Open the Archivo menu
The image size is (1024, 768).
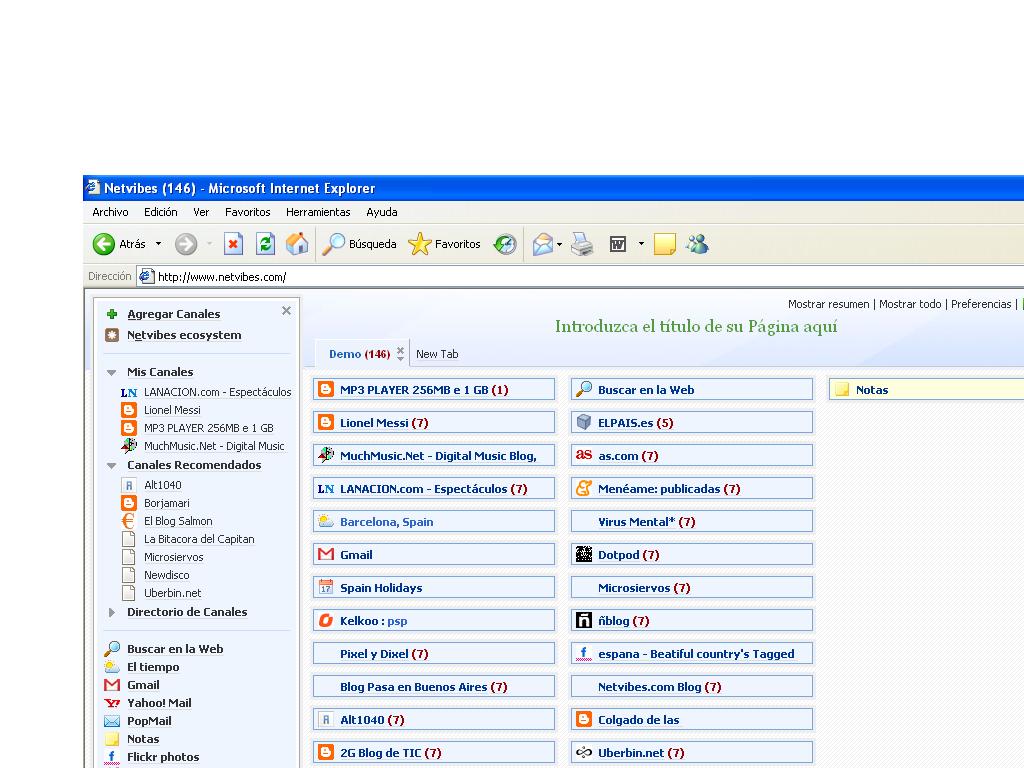110,212
